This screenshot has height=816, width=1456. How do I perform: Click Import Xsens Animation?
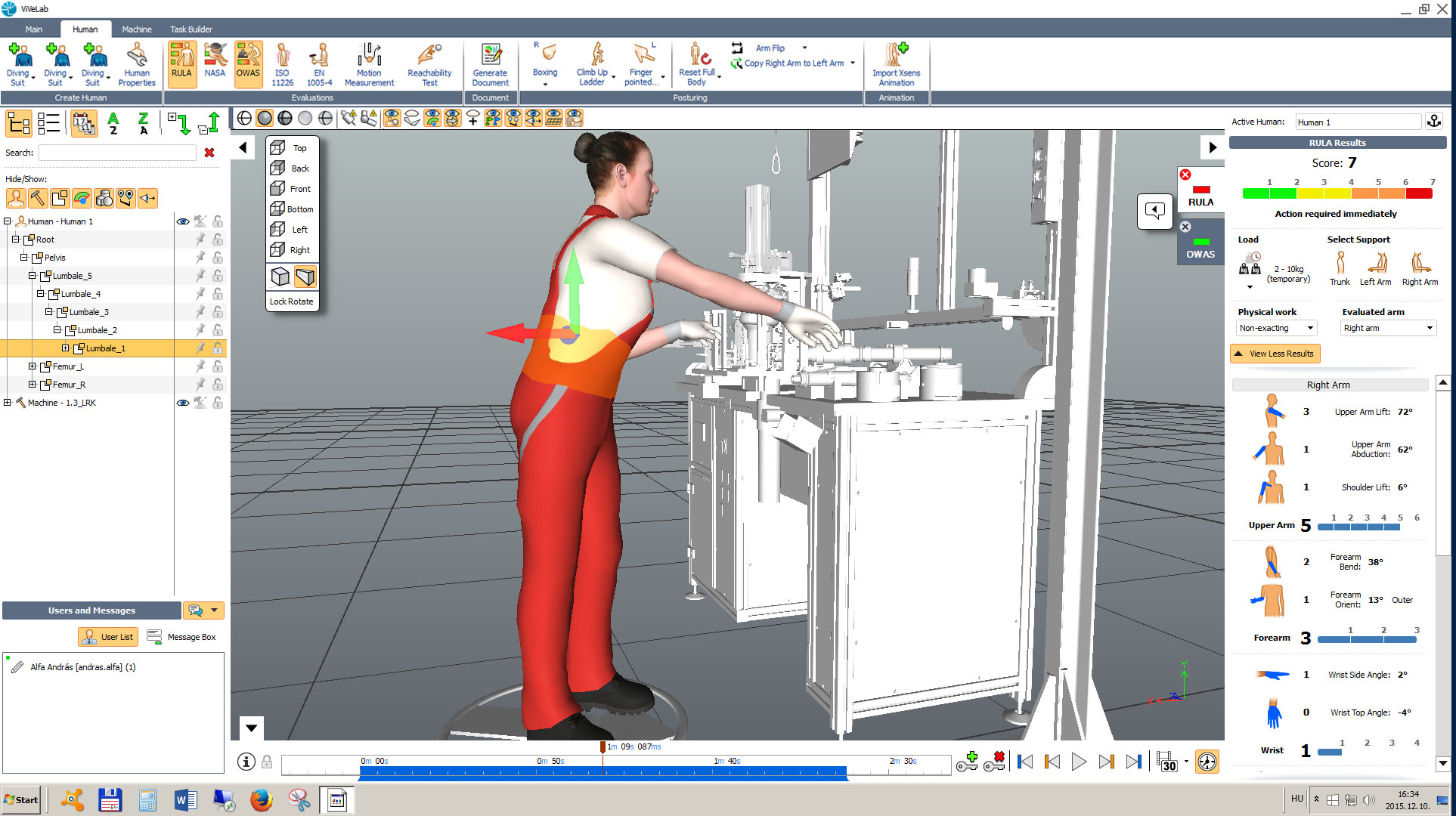896,65
